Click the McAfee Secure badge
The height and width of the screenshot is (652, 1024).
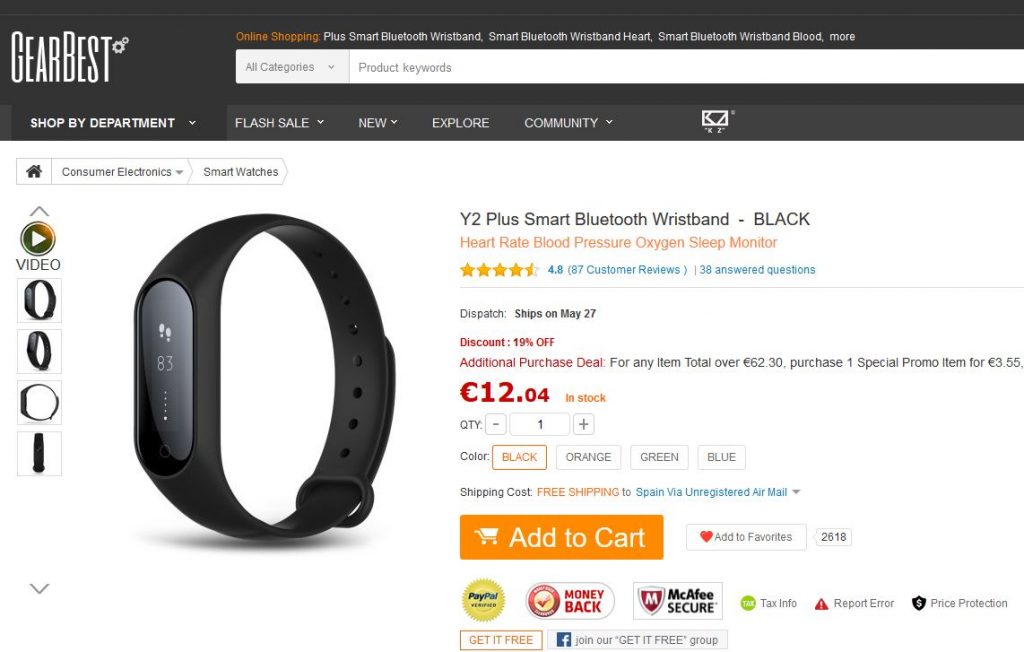[x=677, y=601]
